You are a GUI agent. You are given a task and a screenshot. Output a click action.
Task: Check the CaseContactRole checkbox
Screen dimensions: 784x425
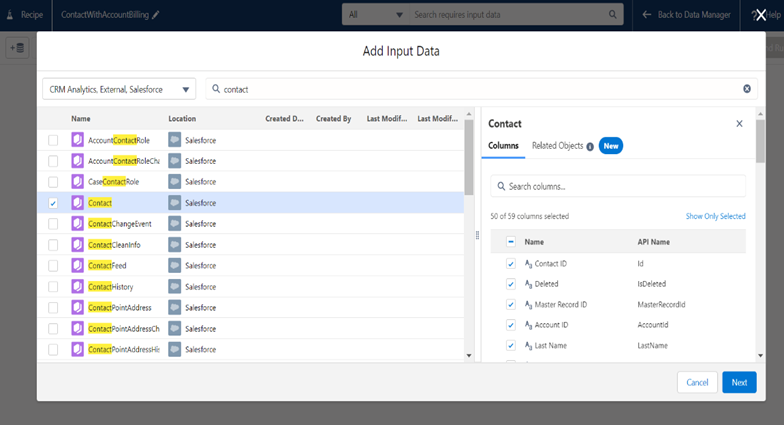53,182
